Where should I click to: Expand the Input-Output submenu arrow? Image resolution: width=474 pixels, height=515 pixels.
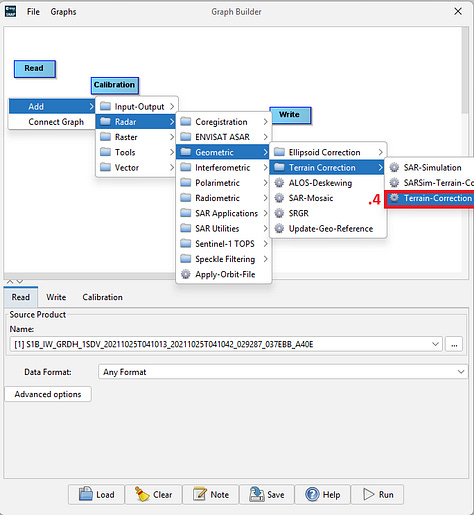click(172, 107)
